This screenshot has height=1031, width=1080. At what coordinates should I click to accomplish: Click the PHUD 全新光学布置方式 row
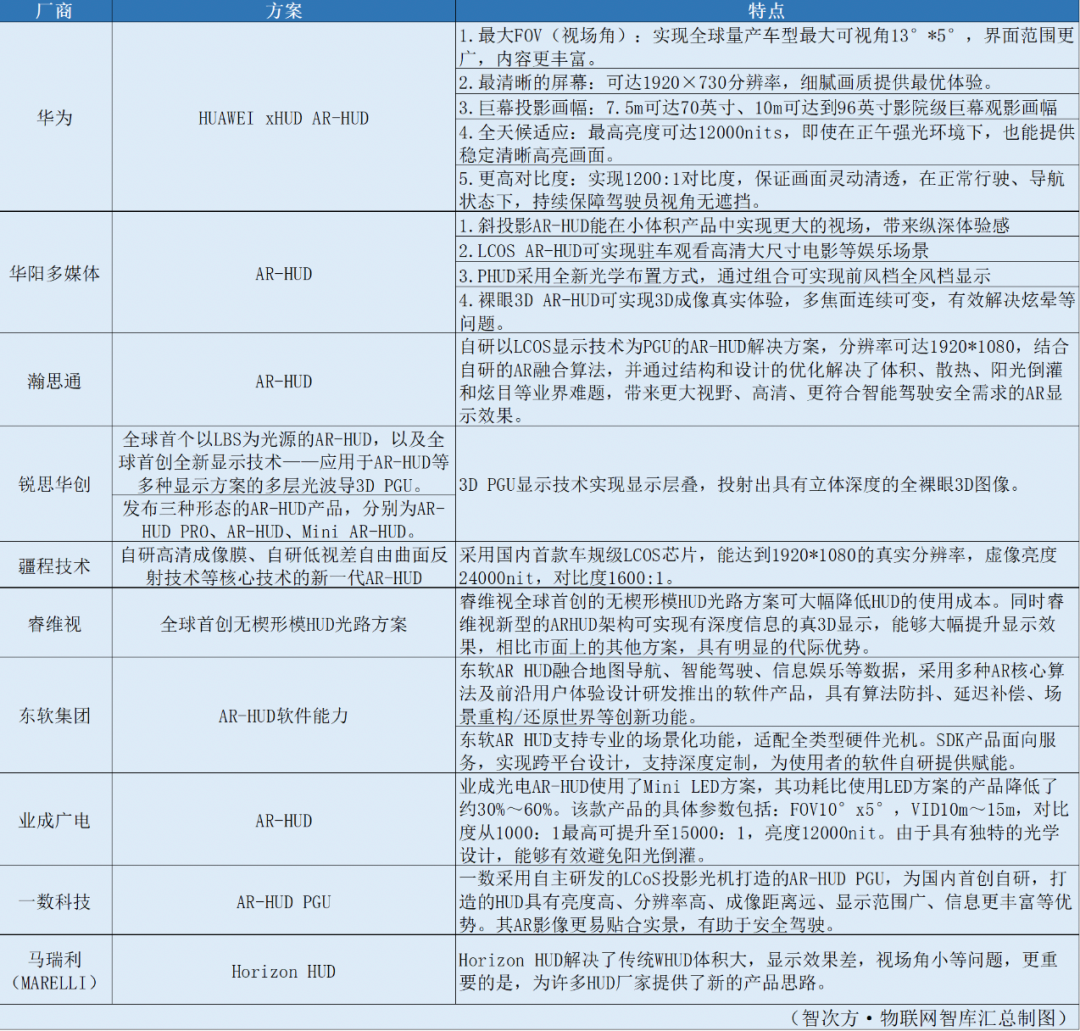pos(767,275)
